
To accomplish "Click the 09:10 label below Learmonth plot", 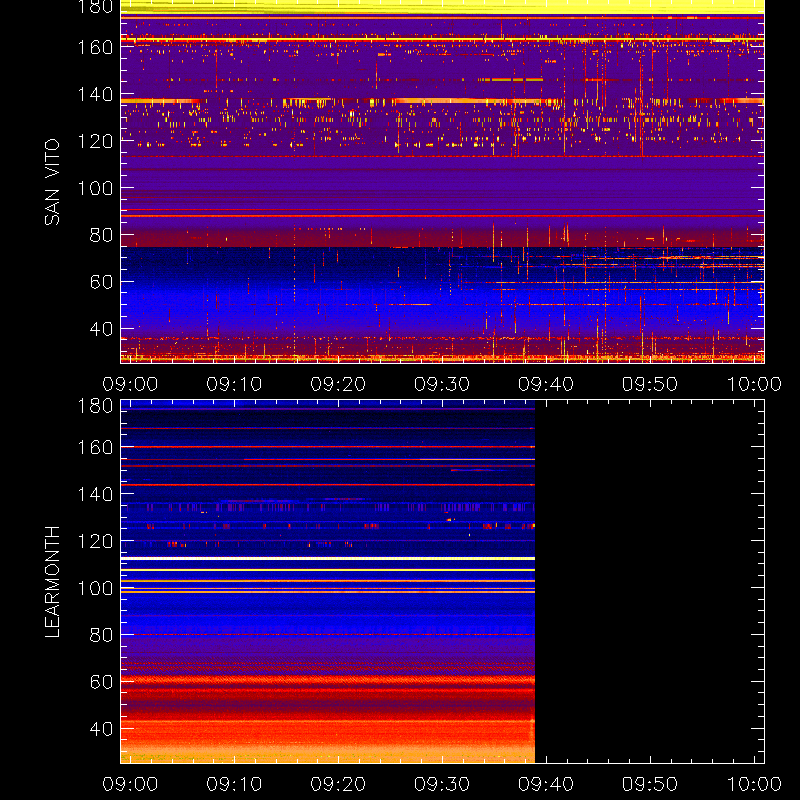I will pos(234,784).
